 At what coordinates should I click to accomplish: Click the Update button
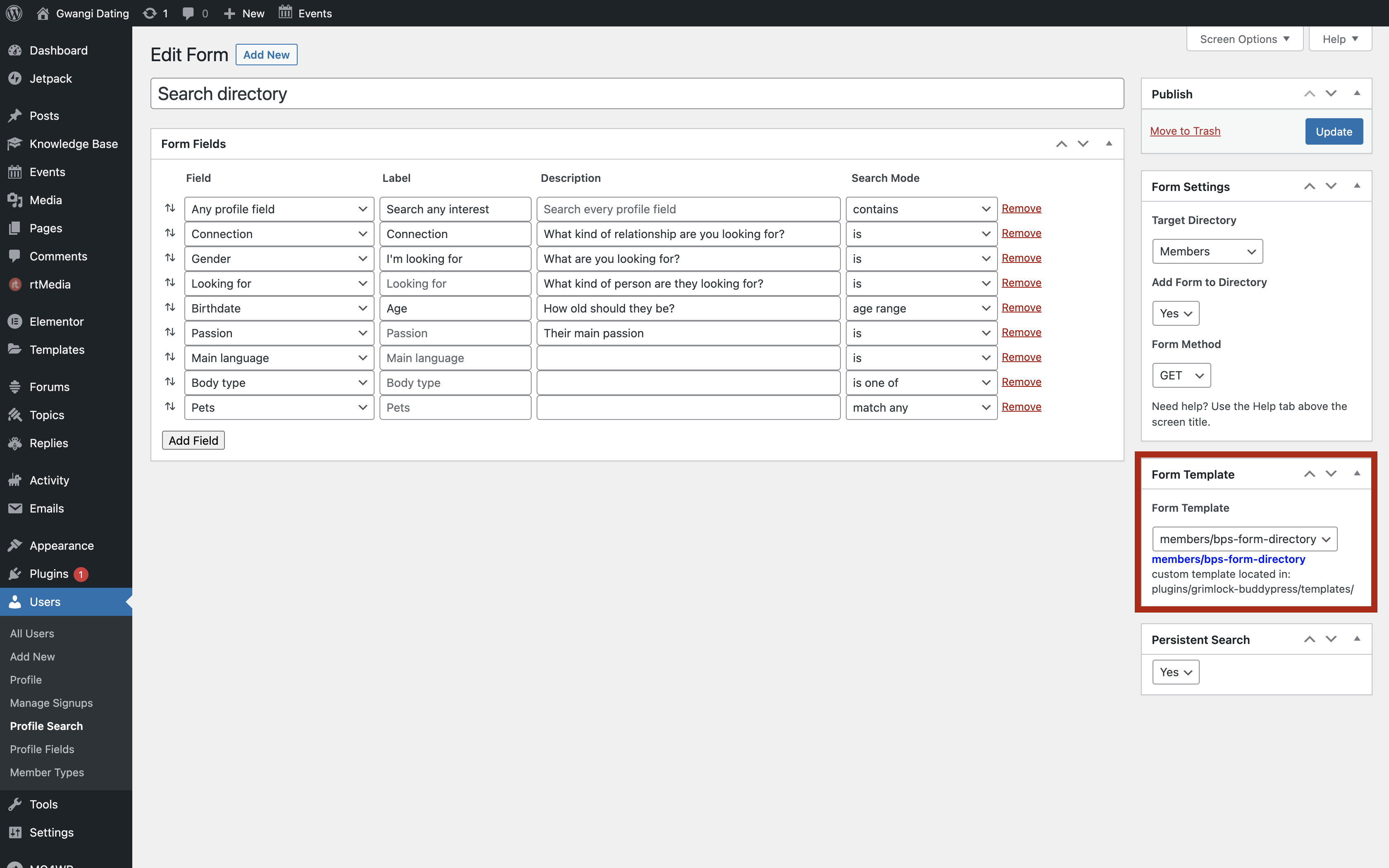[1333, 131]
